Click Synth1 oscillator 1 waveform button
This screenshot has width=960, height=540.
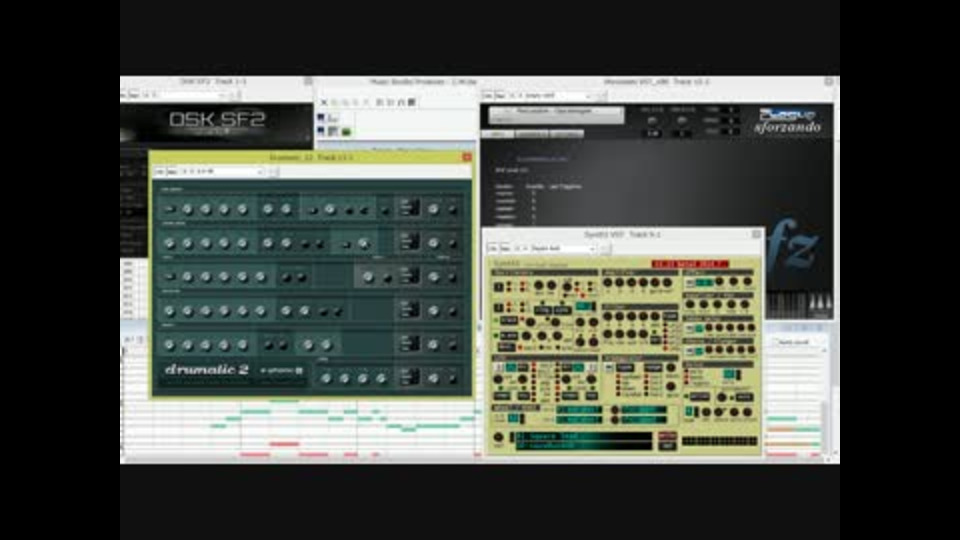point(499,287)
